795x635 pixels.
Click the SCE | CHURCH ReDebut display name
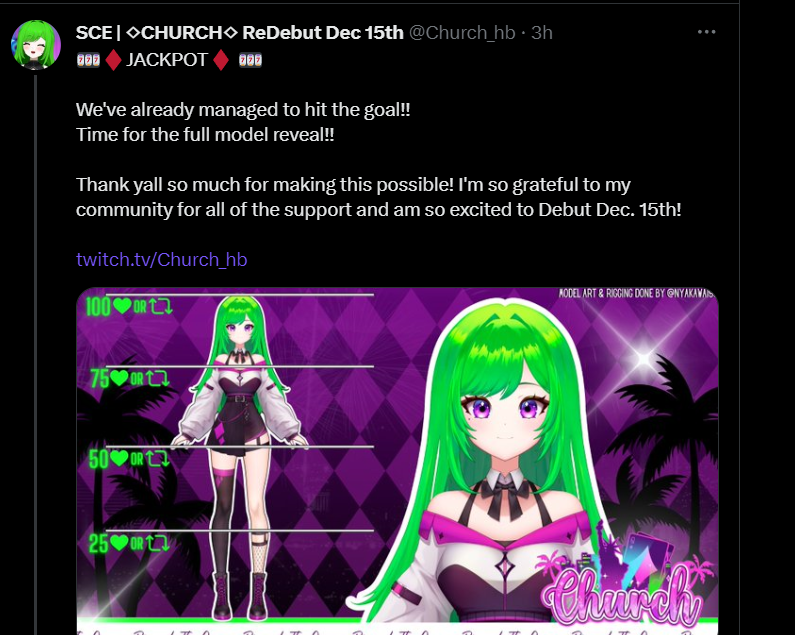tap(239, 32)
